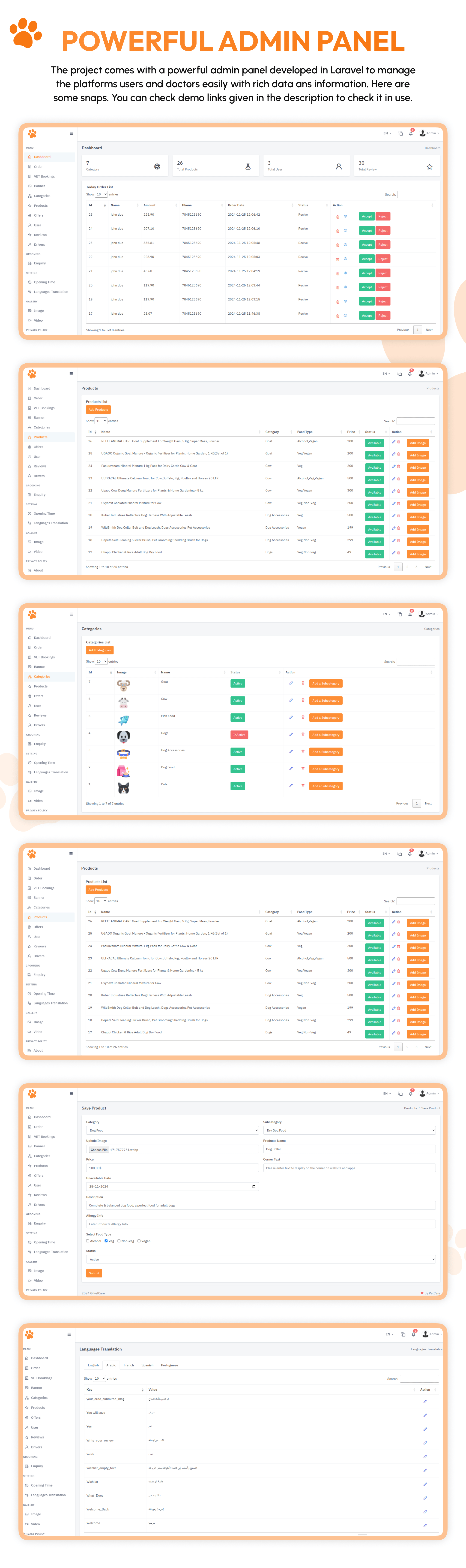The image size is (466, 1568).
Task: Open Status dropdown in Save Product form
Action: [x=261, y=1259]
